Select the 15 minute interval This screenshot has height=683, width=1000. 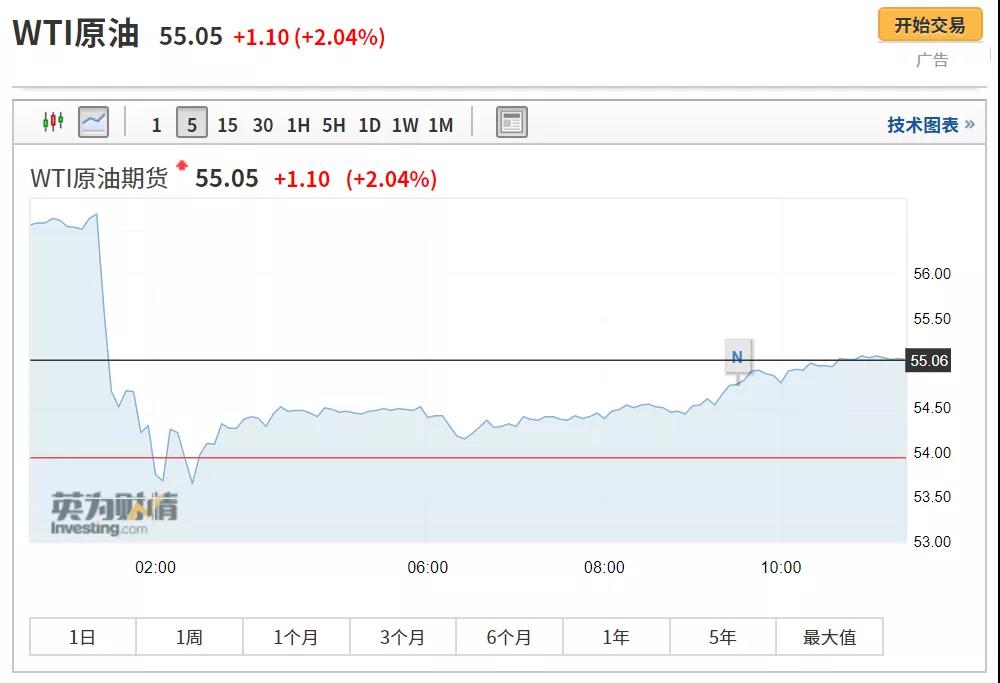227,125
